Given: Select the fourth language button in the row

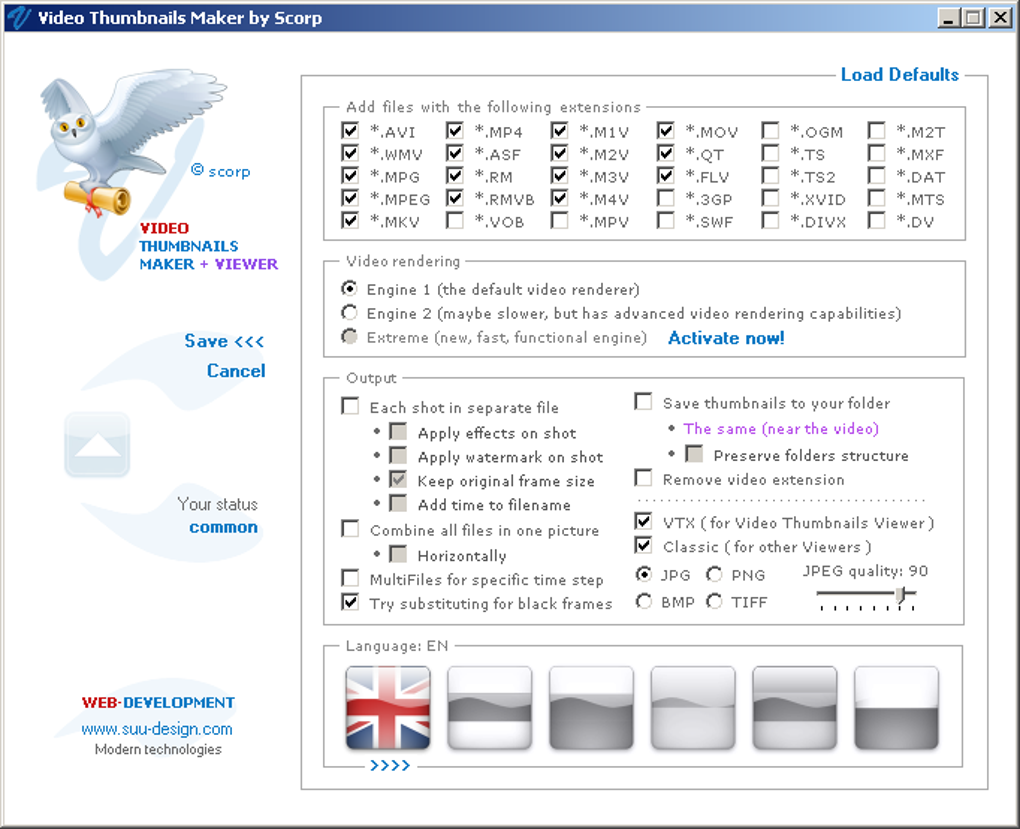Looking at the screenshot, I should 693,708.
